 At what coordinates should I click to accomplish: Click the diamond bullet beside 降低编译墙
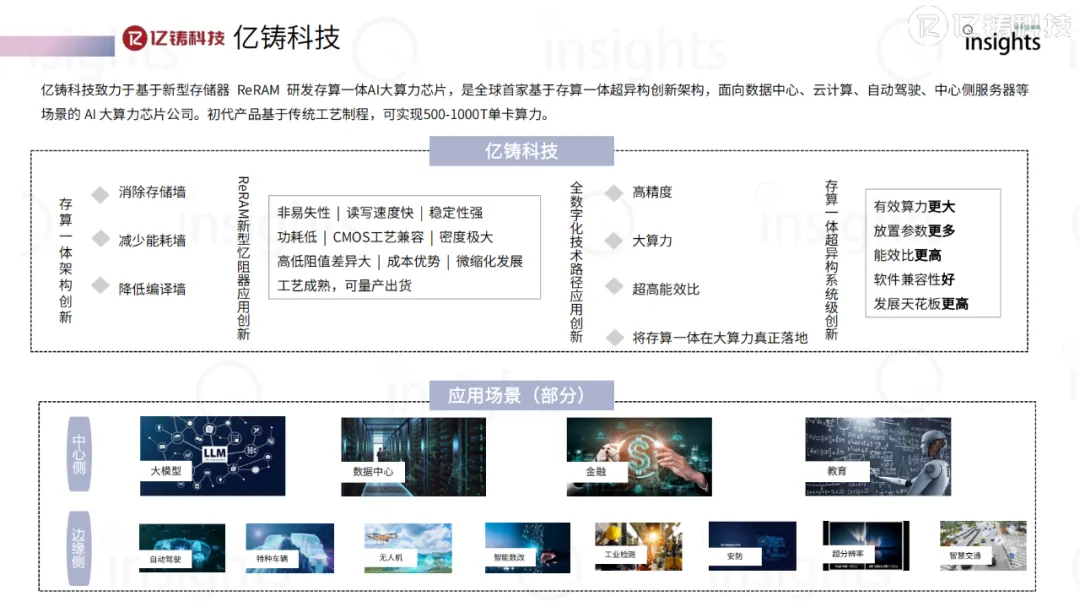point(101,285)
